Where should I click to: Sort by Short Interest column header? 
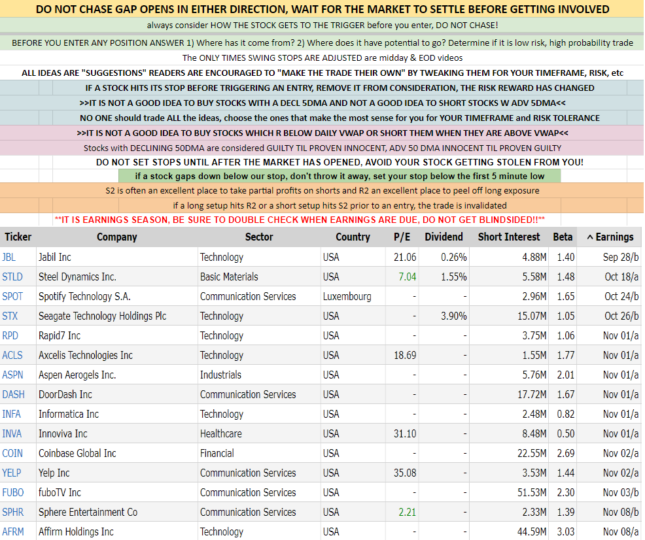tap(510, 237)
